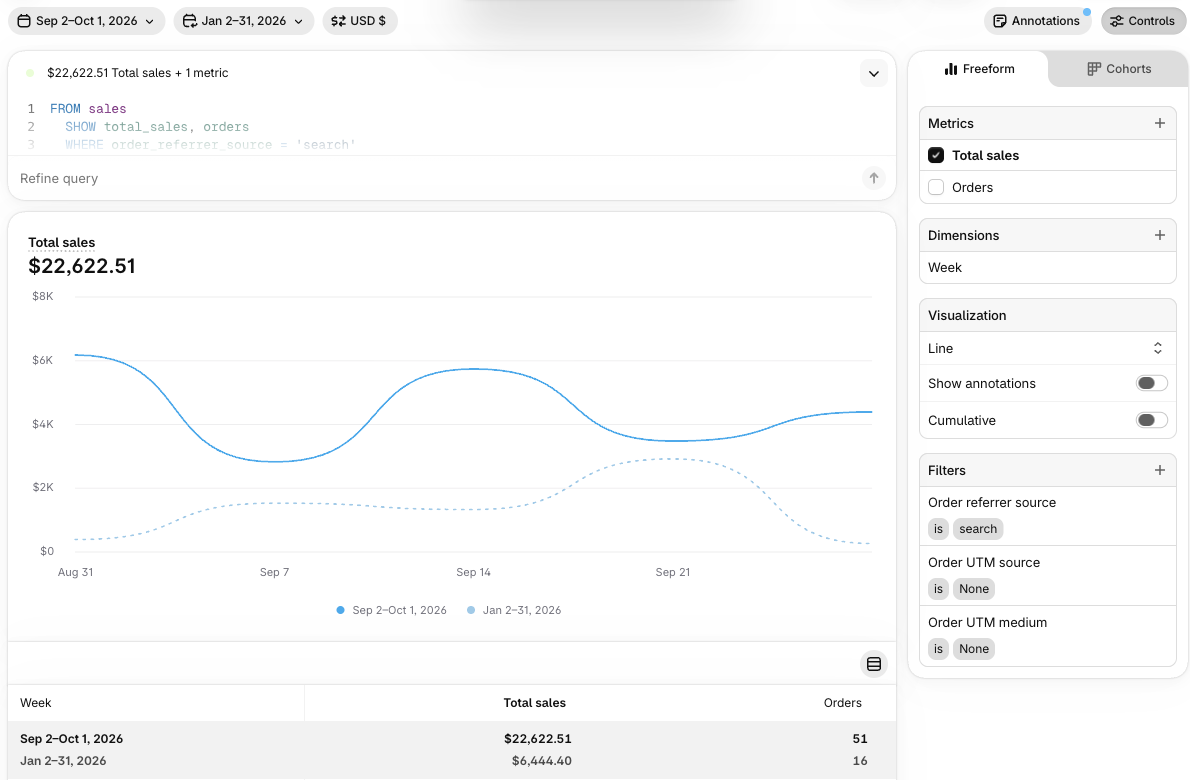Sort by the Total sales column header
The height and width of the screenshot is (780, 1190).
pos(534,703)
